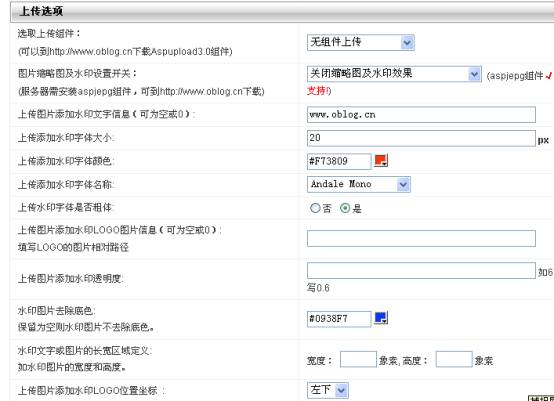Click the font color field showing #F73809
The width and height of the screenshot is (554, 401).
(339, 161)
